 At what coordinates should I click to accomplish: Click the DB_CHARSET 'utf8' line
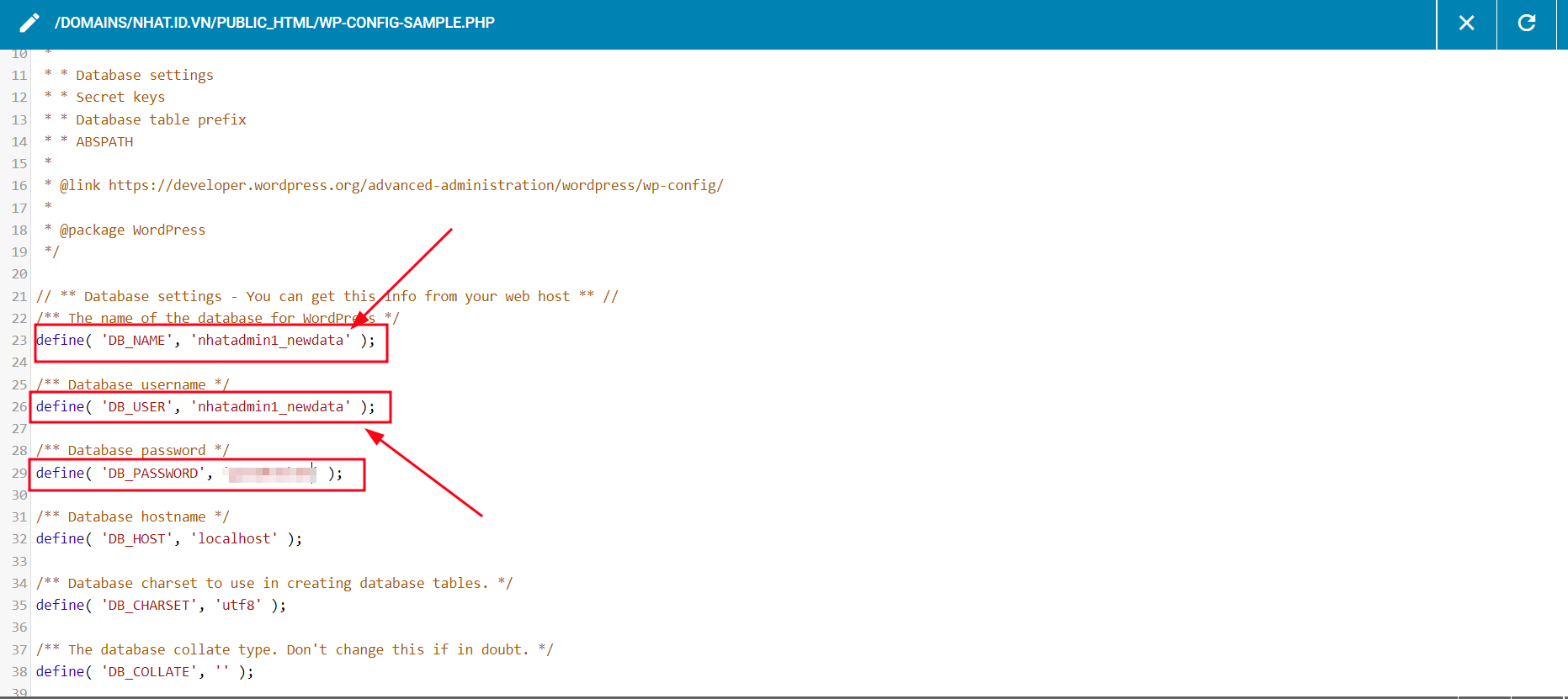[161, 606]
